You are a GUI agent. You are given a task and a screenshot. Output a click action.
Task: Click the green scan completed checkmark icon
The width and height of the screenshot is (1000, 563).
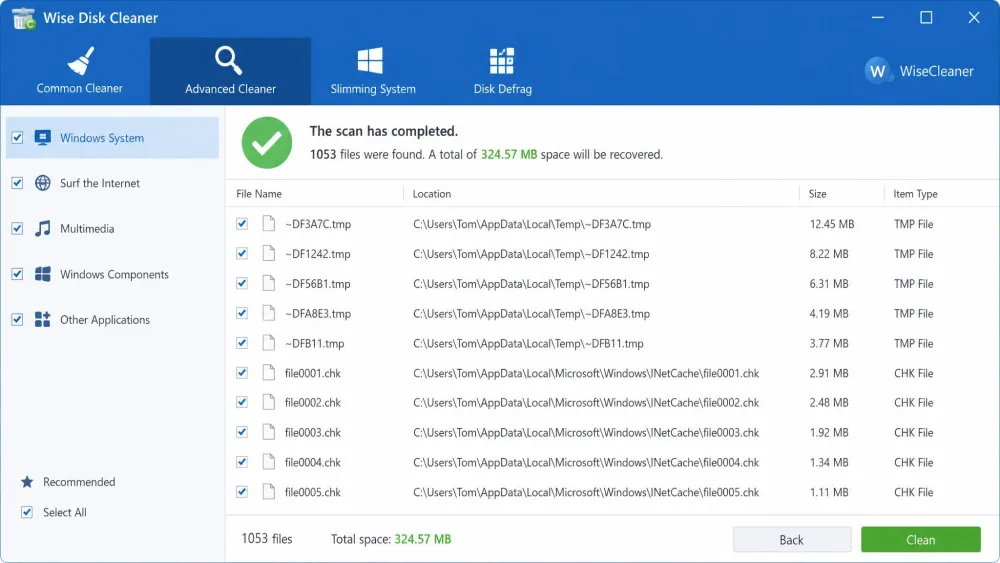(267, 143)
